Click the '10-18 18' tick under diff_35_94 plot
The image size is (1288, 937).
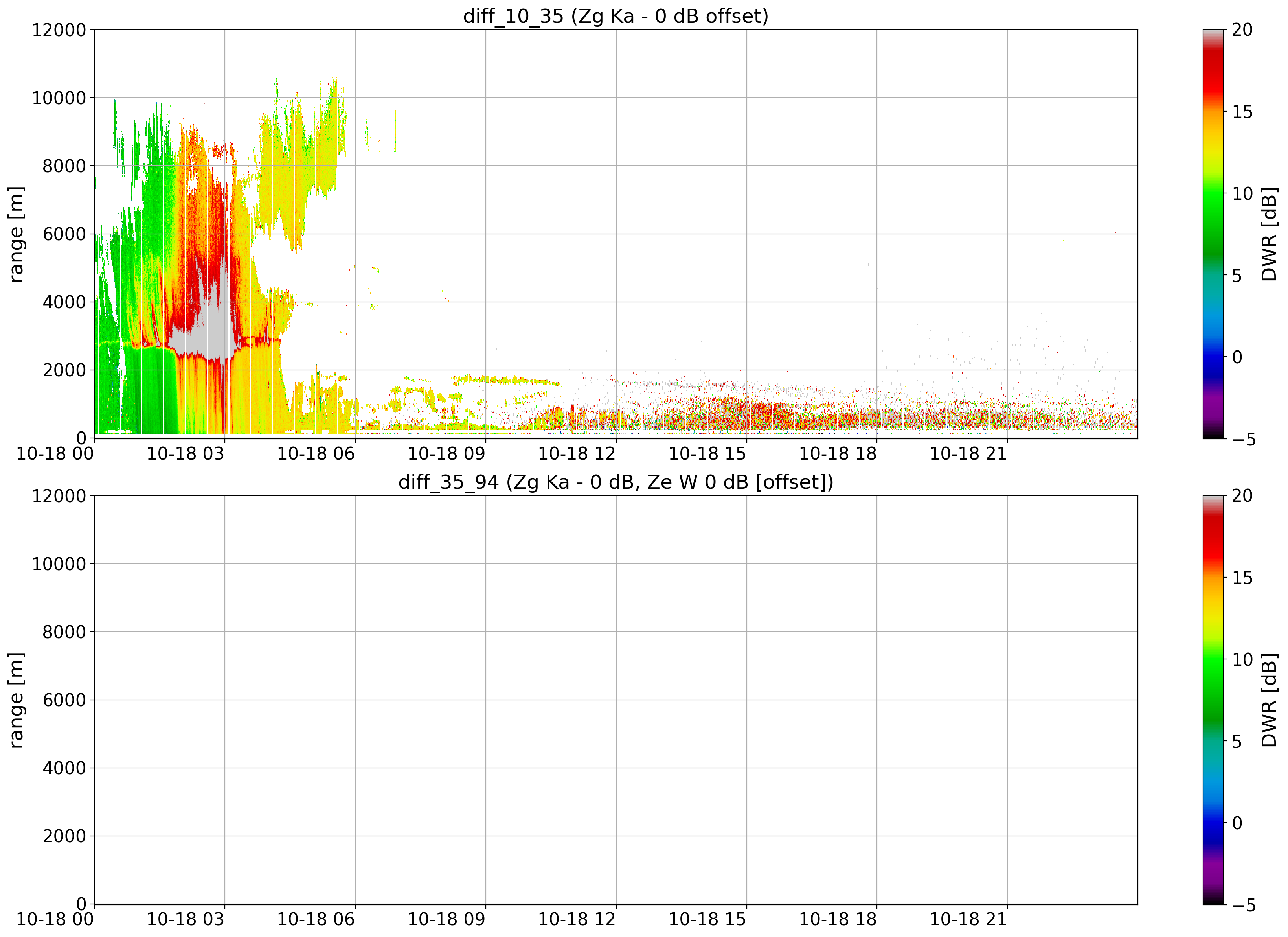click(x=838, y=919)
